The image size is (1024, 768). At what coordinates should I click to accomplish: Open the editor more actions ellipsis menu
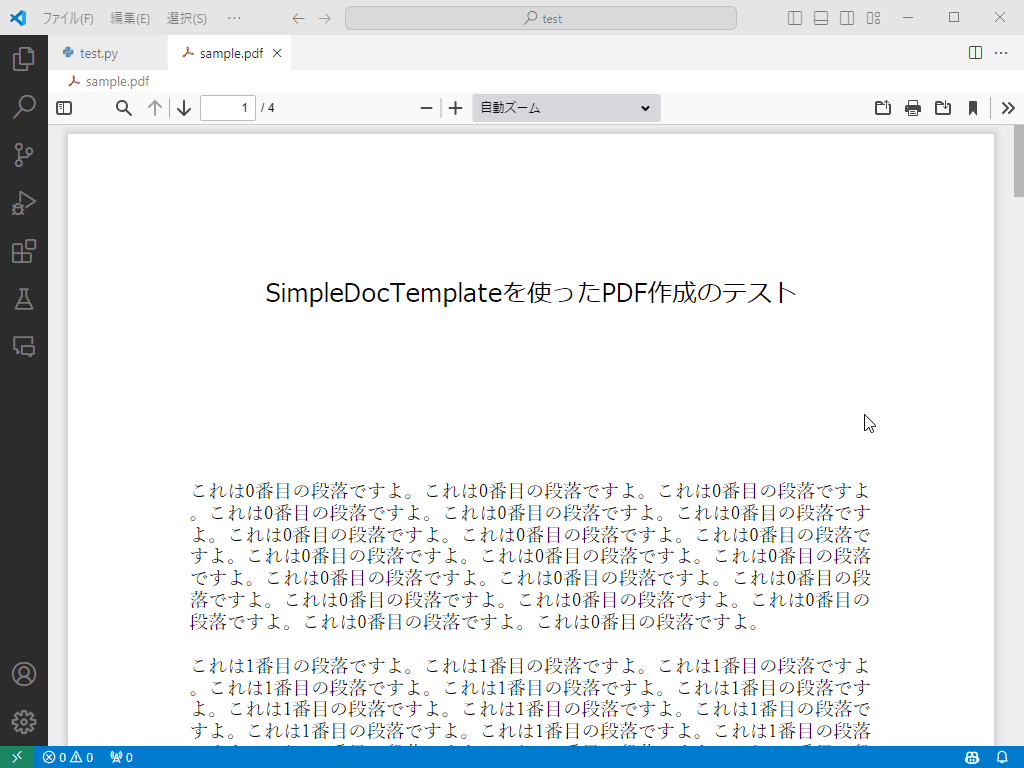tap(1001, 53)
